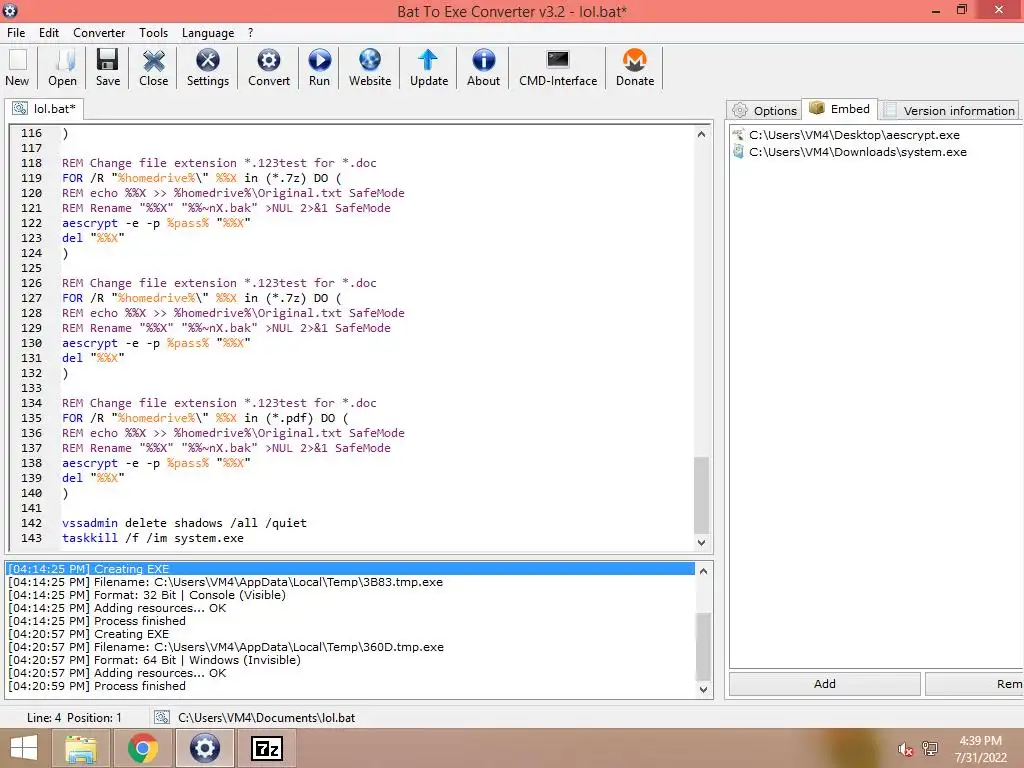
Task: Click the app icon in the title bar
Action: [10, 10]
